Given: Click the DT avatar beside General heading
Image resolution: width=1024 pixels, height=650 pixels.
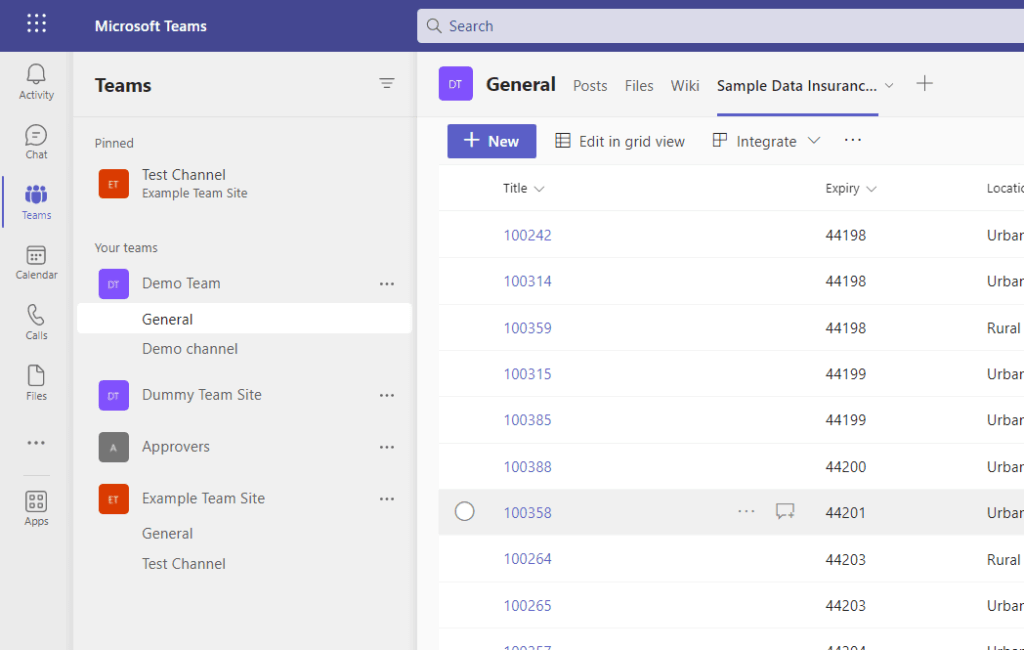Looking at the screenshot, I should pos(455,84).
